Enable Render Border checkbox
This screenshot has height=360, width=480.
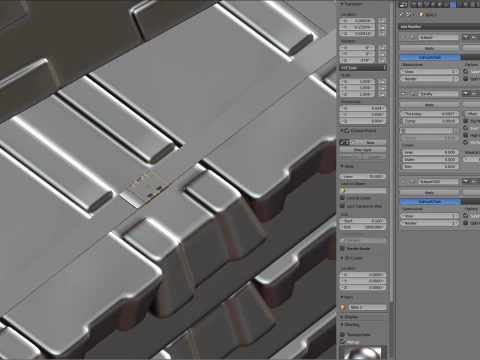pyautogui.click(x=342, y=248)
